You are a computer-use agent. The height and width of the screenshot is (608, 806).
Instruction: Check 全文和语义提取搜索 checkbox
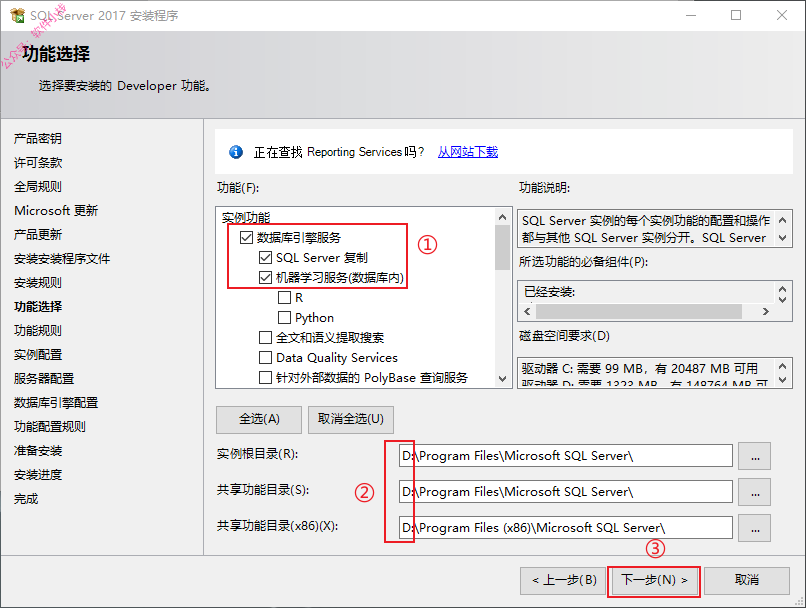coord(265,338)
